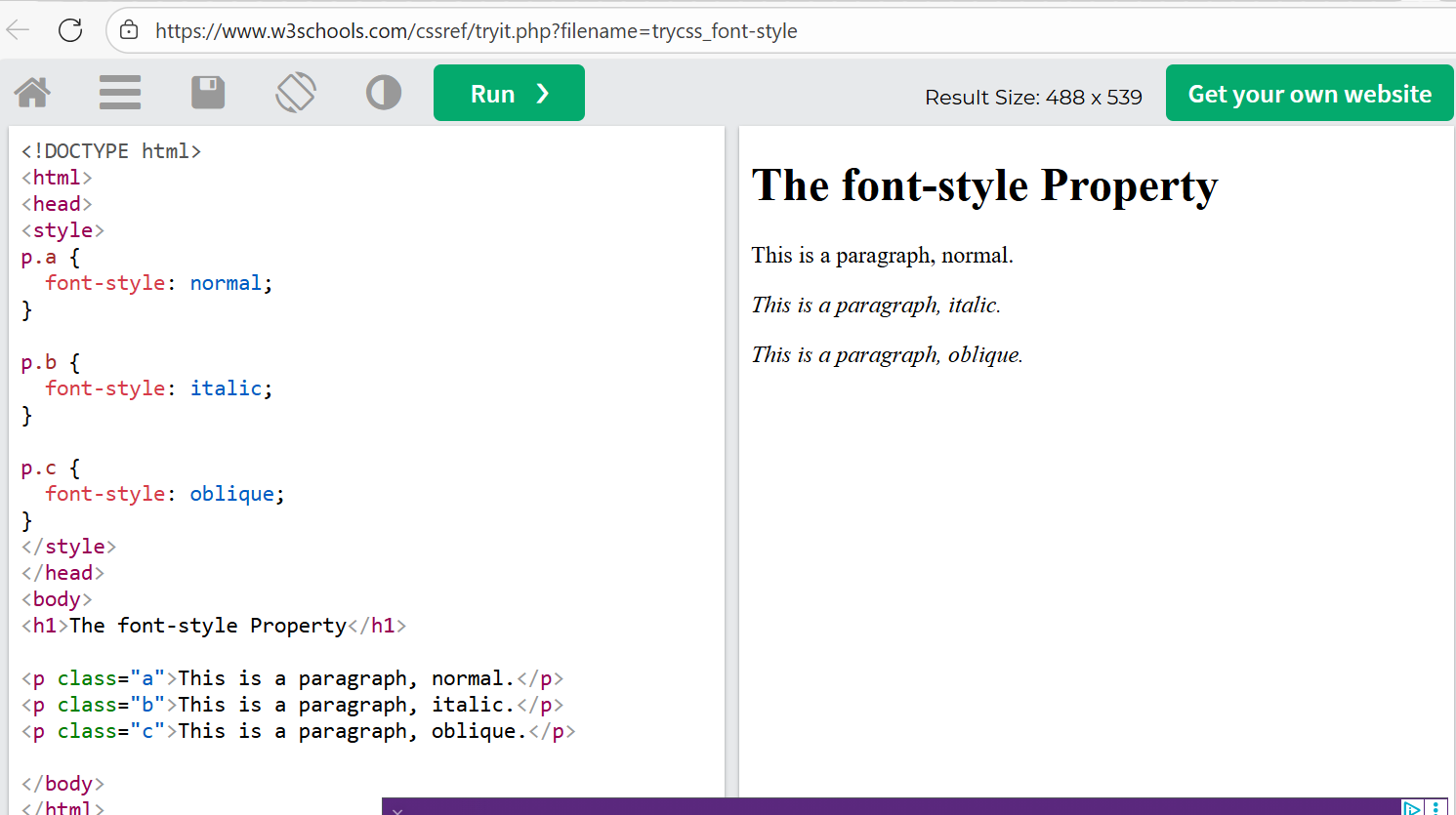Reload the page in the browser
The width and height of the screenshot is (1456, 815).
pos(70,30)
